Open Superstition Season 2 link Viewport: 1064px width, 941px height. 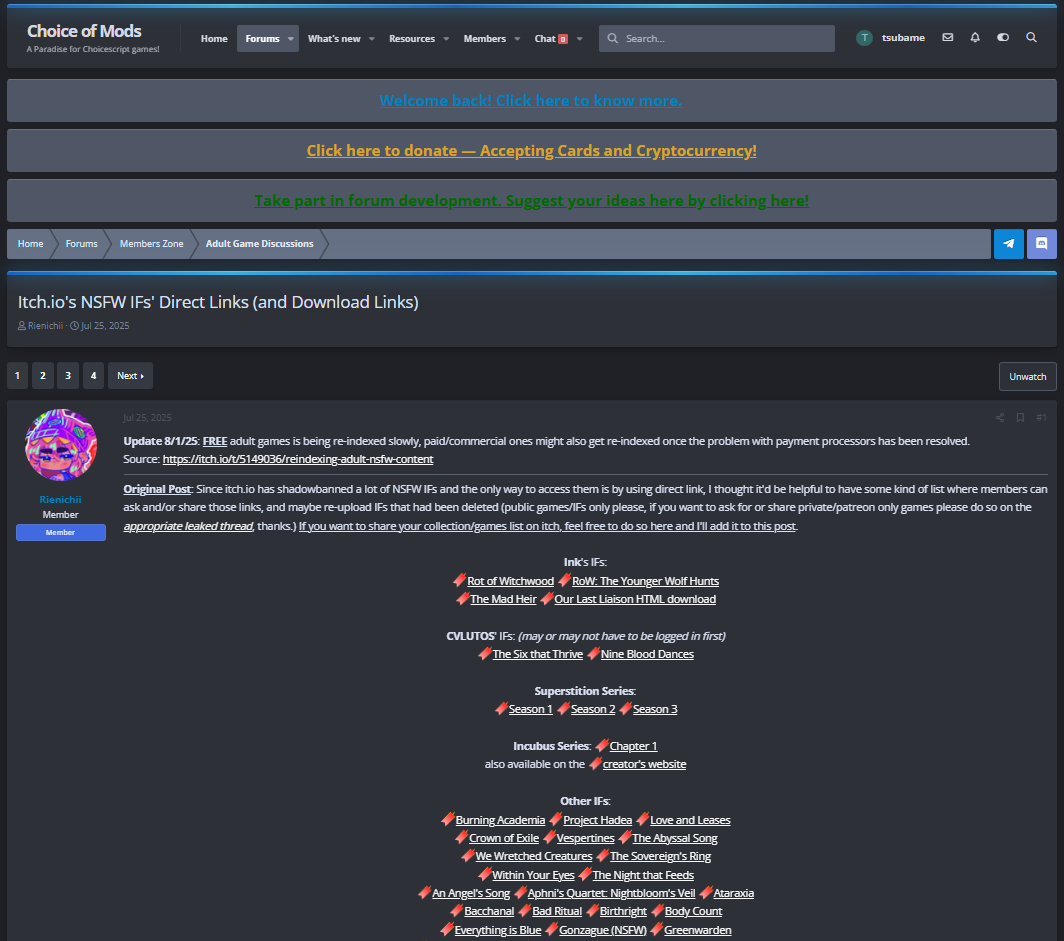(593, 709)
